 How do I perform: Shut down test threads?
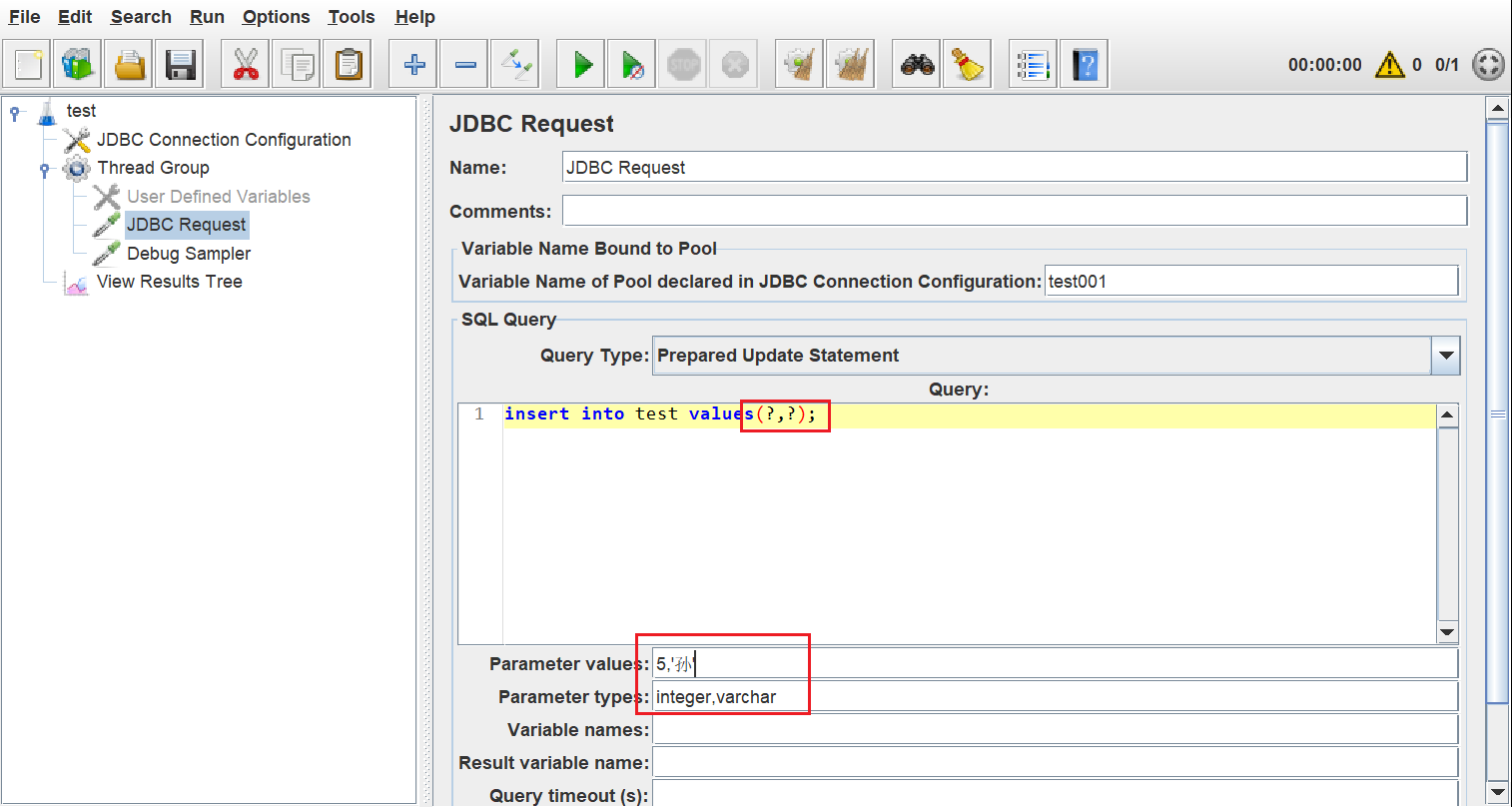point(735,65)
